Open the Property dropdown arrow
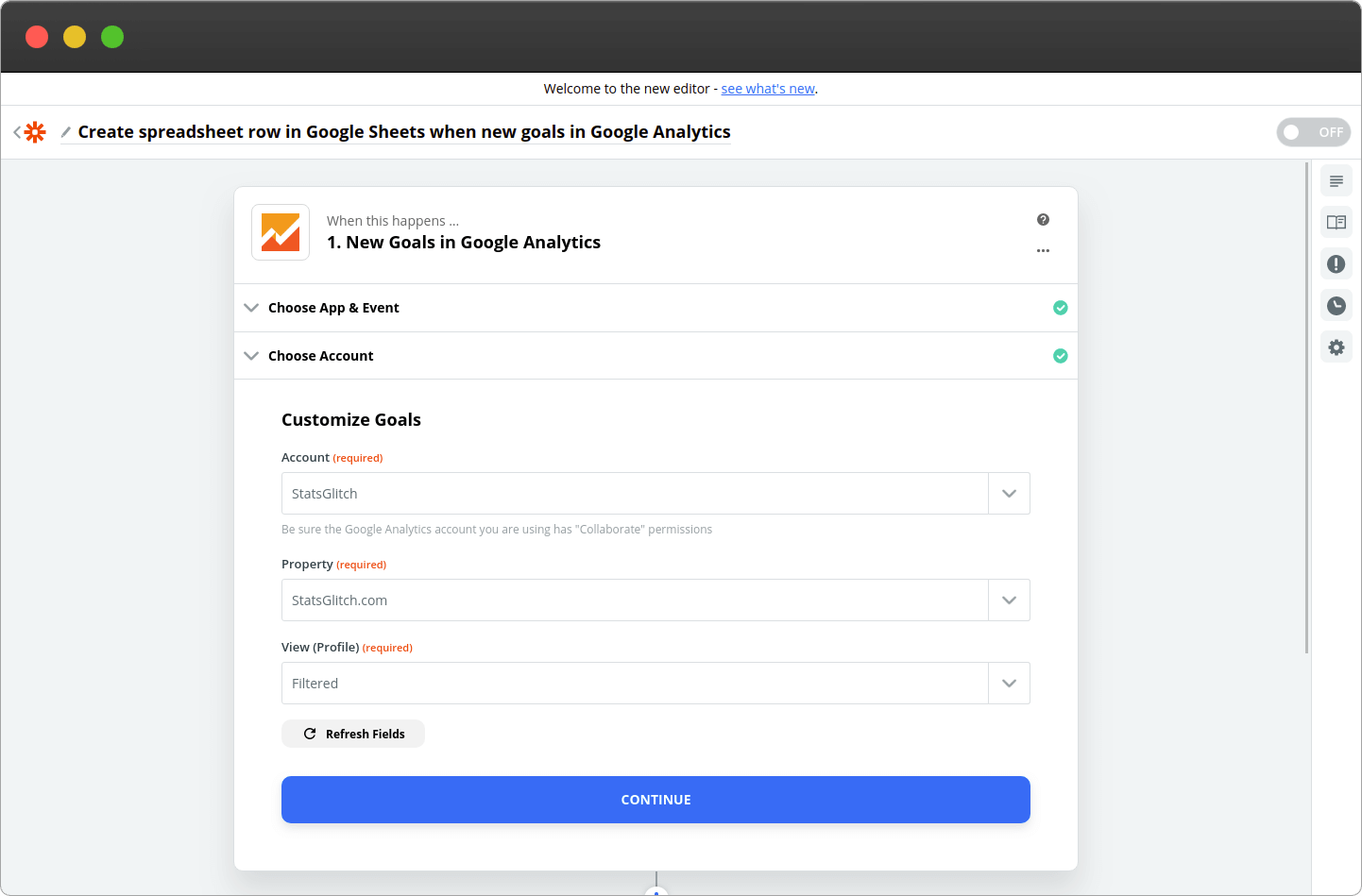1362x896 pixels. 1009,600
